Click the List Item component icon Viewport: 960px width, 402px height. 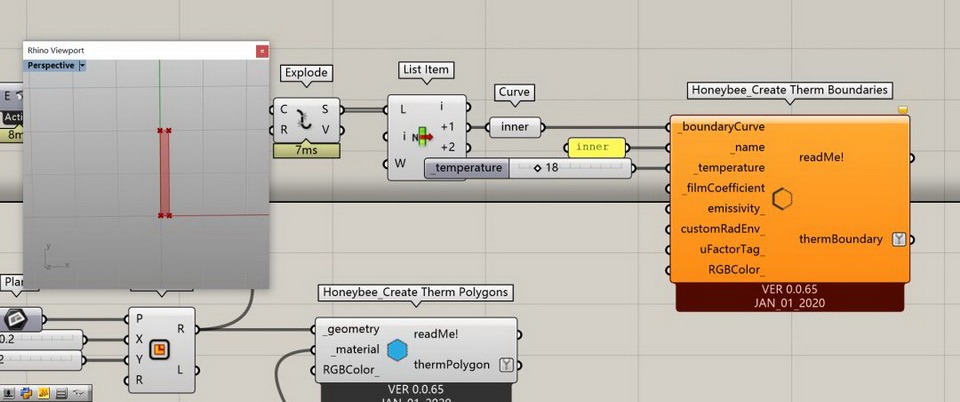[421, 137]
